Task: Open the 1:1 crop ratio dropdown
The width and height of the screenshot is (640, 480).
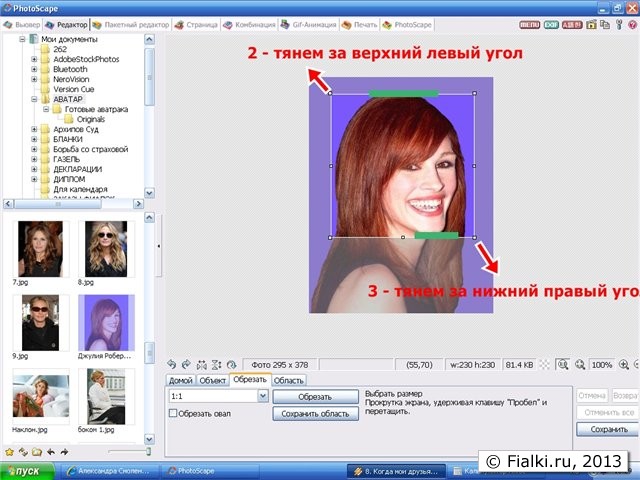Action: (x=263, y=396)
